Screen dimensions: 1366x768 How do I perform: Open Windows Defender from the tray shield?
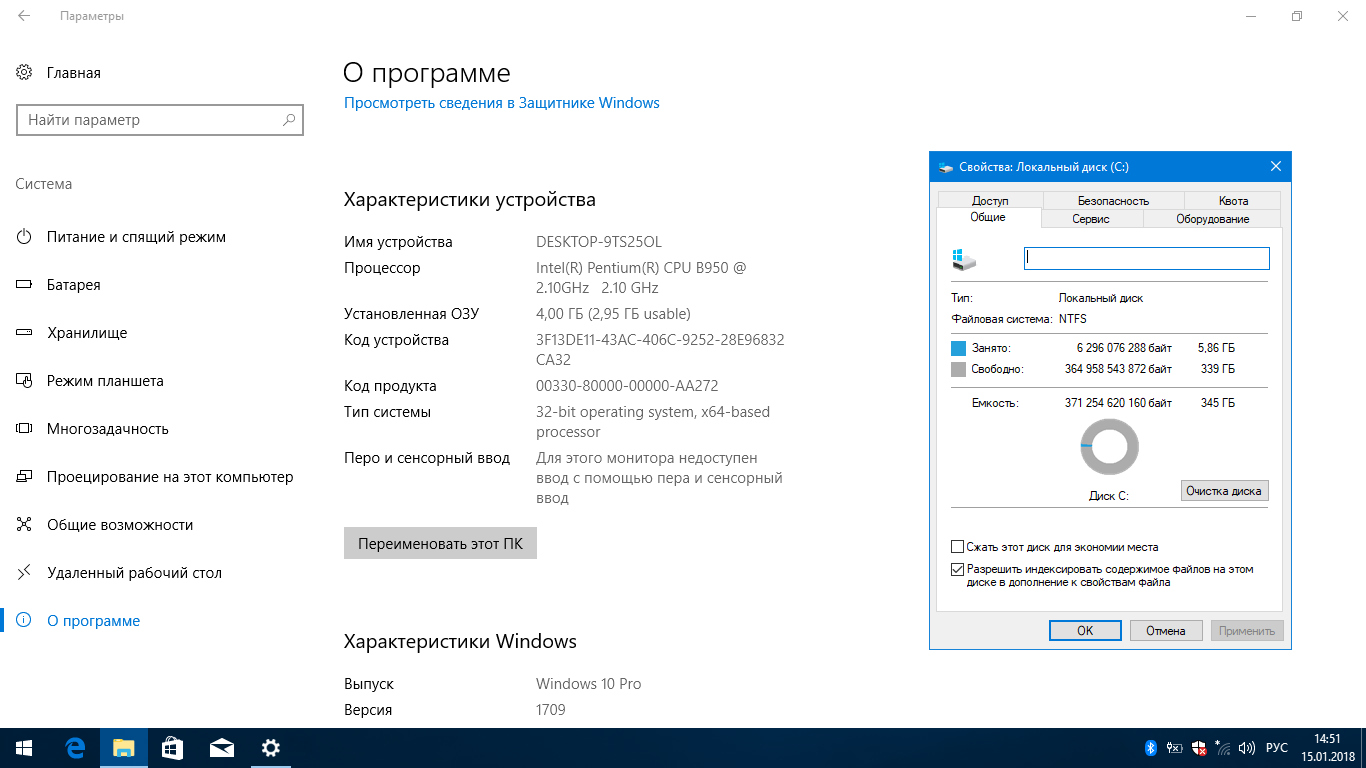(1198, 748)
